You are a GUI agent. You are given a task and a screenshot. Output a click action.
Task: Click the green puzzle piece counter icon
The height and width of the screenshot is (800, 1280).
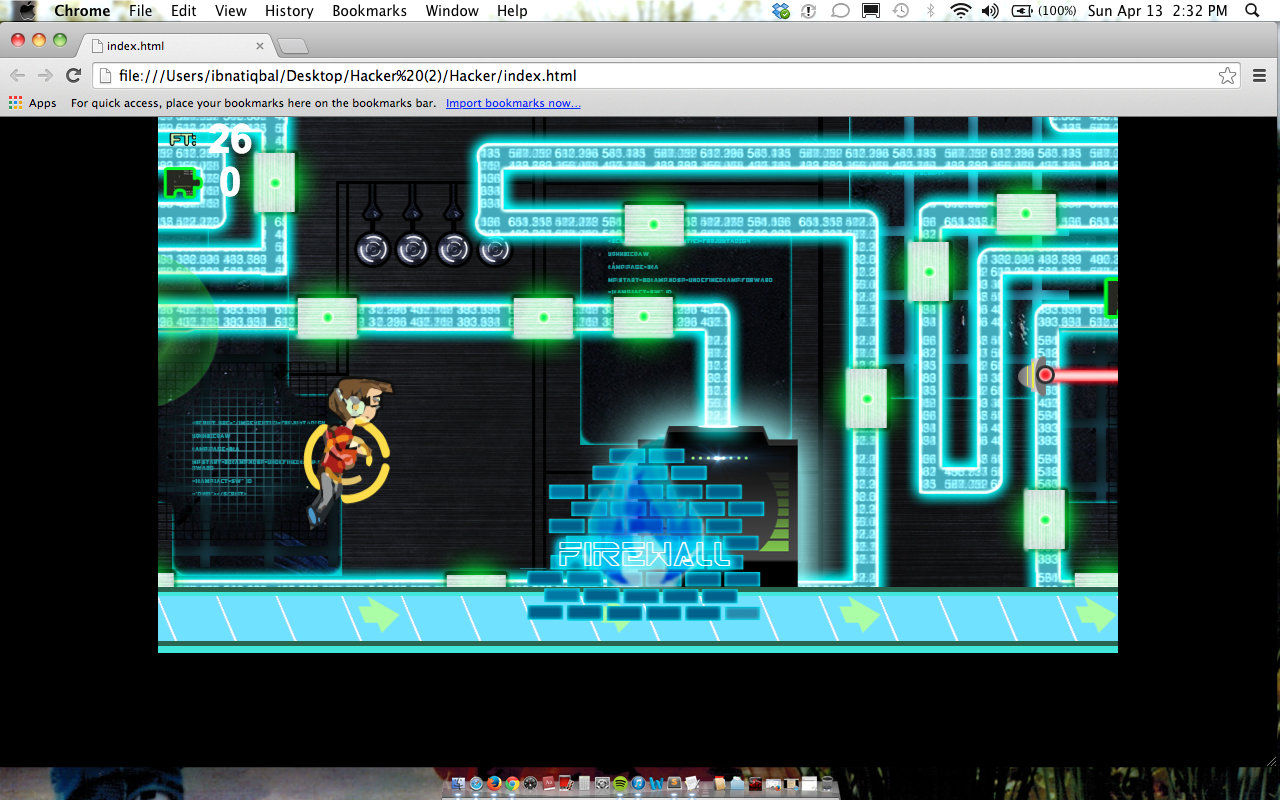pyautogui.click(x=182, y=183)
